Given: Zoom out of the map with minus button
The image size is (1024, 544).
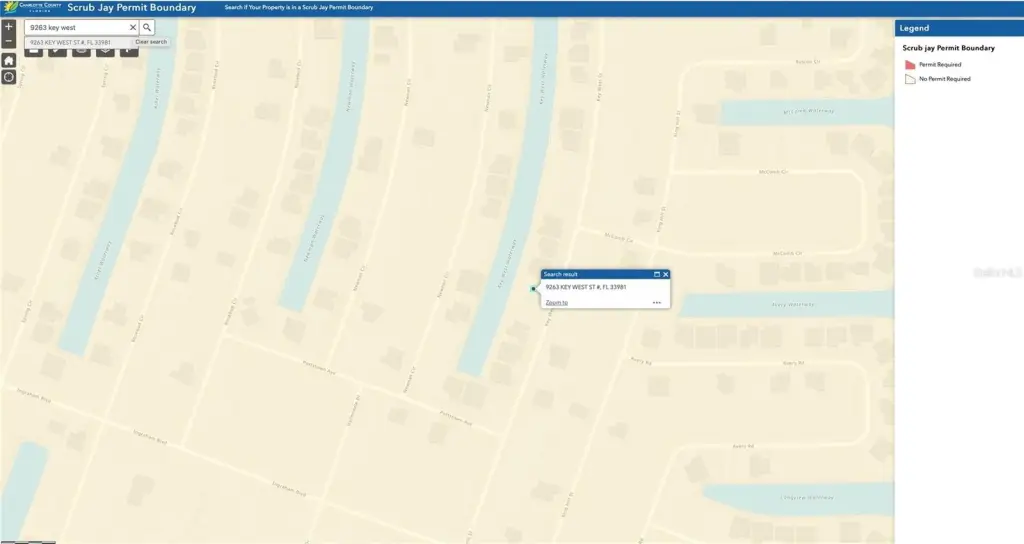Looking at the screenshot, I should (x=9, y=42).
